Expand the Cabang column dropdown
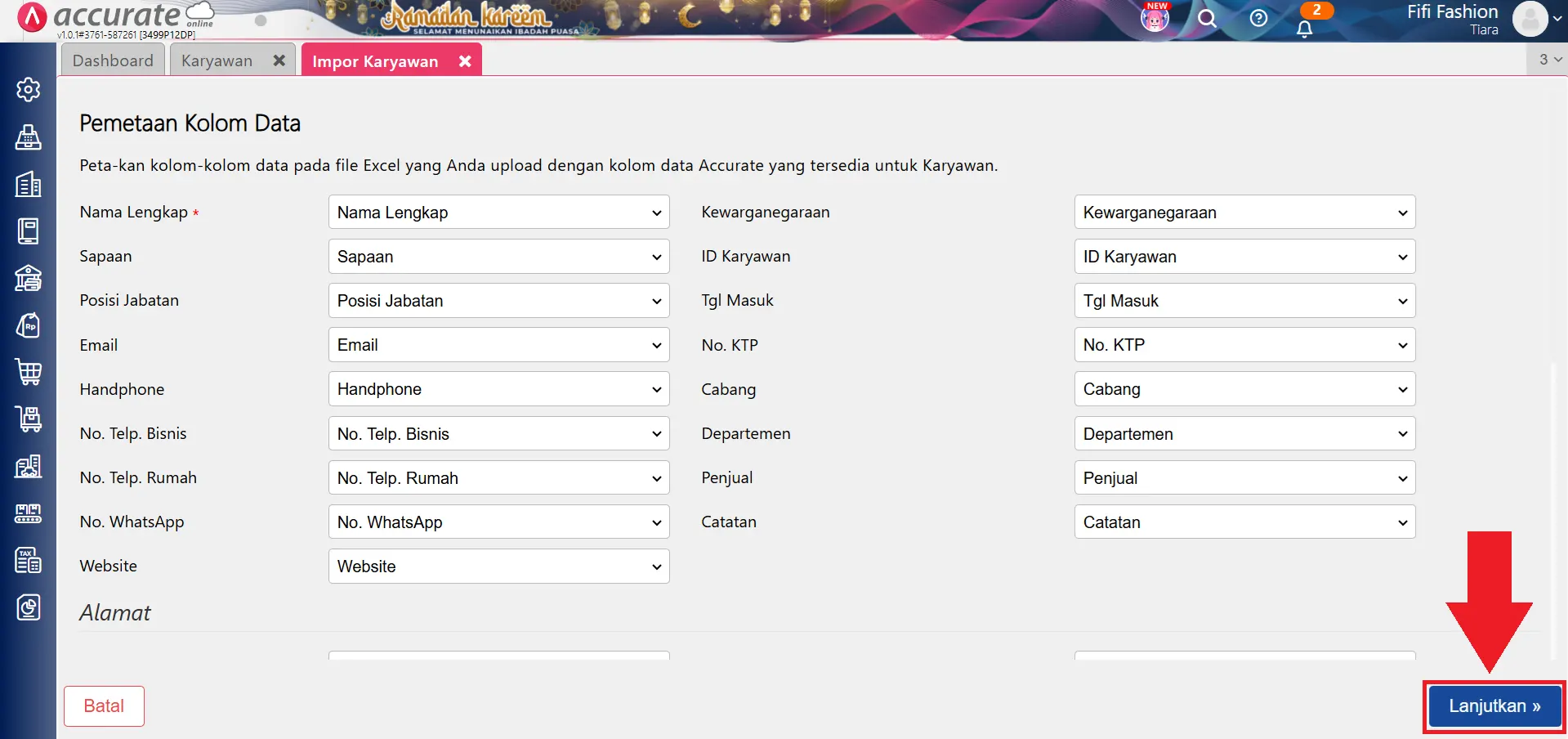 [x=1244, y=389]
